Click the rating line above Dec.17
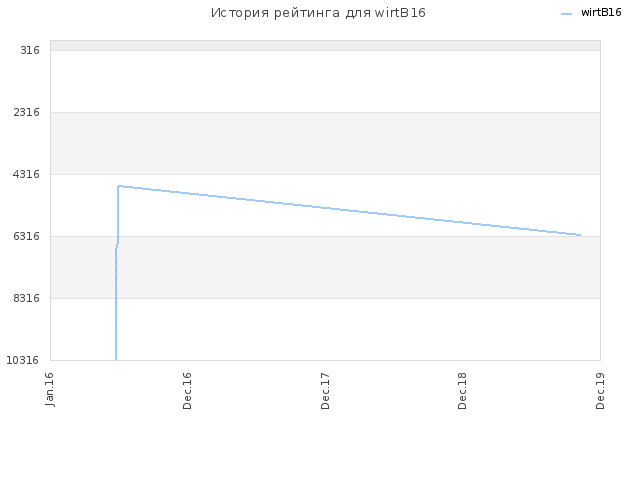 point(325,208)
